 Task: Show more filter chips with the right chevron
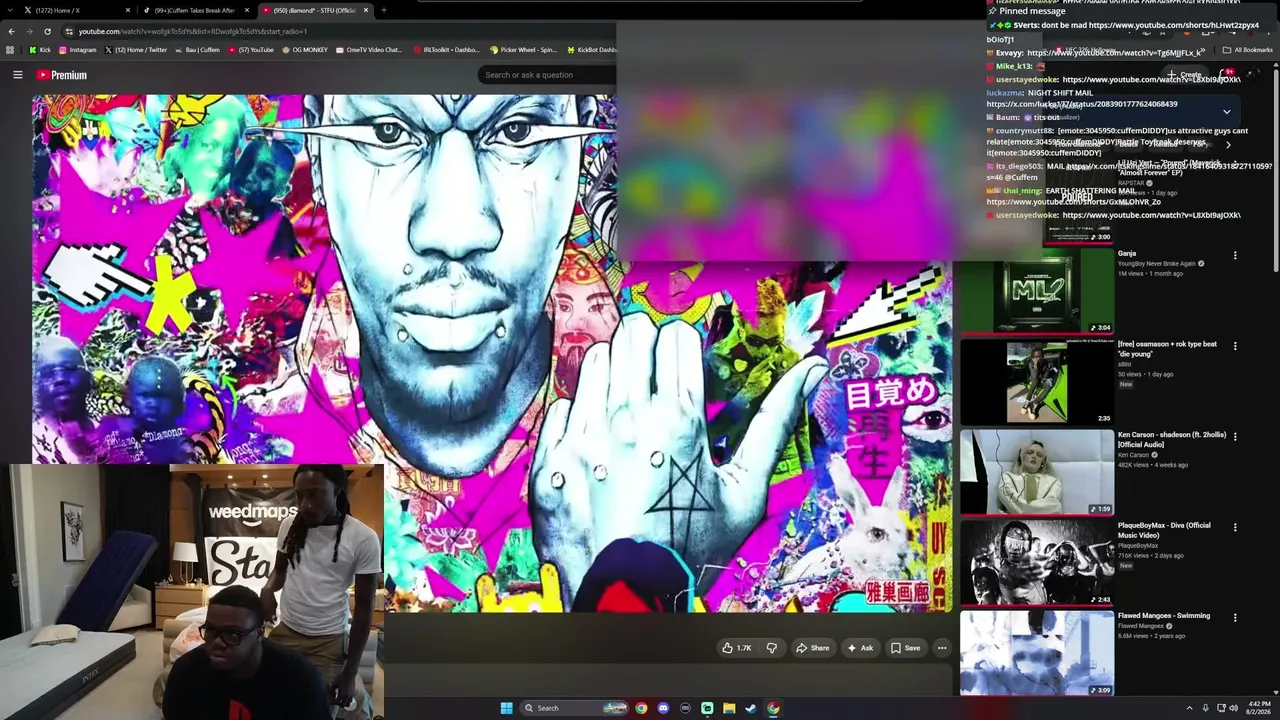[1229, 145]
